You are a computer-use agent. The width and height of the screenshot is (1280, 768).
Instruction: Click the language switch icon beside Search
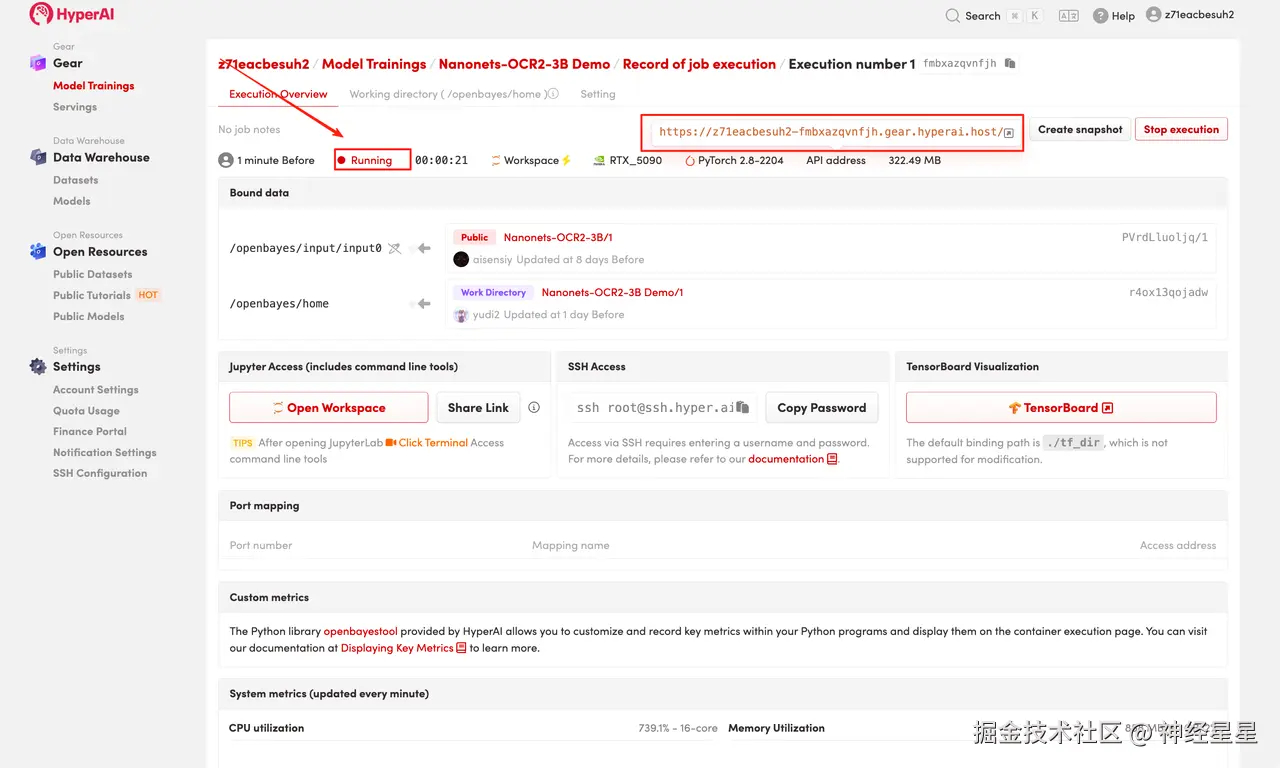(x=1068, y=15)
